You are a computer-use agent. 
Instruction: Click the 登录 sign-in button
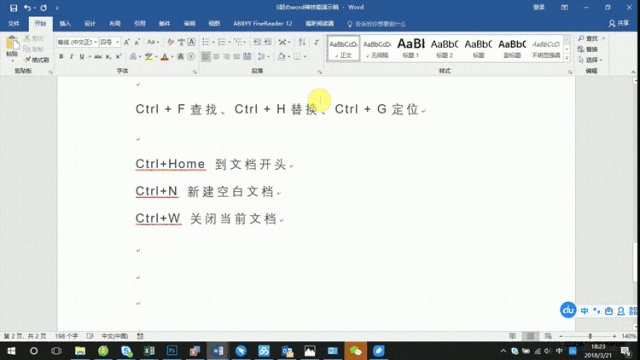(539, 7)
